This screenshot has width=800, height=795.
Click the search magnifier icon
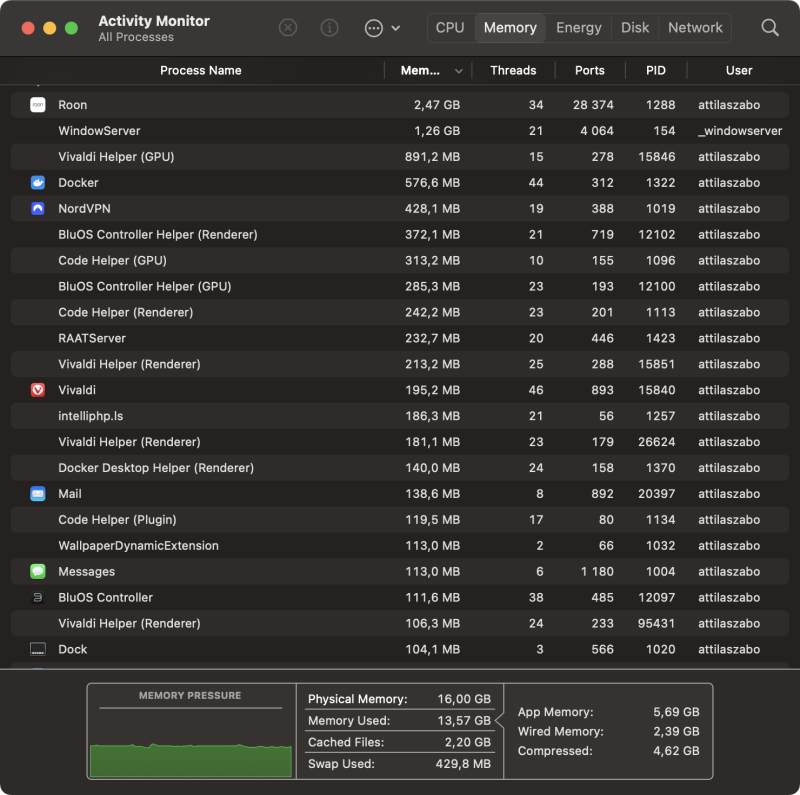click(x=770, y=28)
